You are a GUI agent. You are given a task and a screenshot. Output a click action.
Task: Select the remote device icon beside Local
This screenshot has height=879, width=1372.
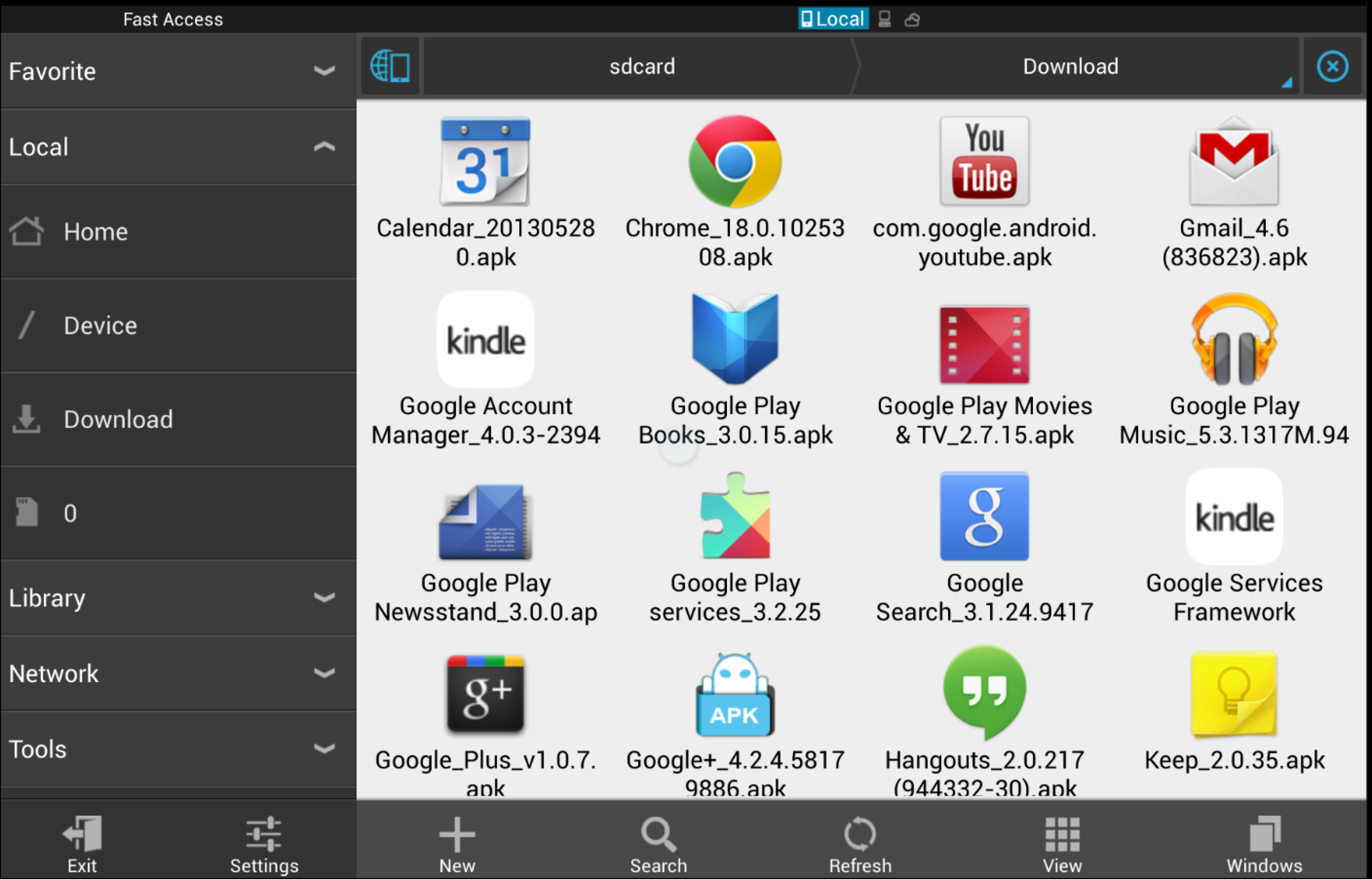(884, 19)
